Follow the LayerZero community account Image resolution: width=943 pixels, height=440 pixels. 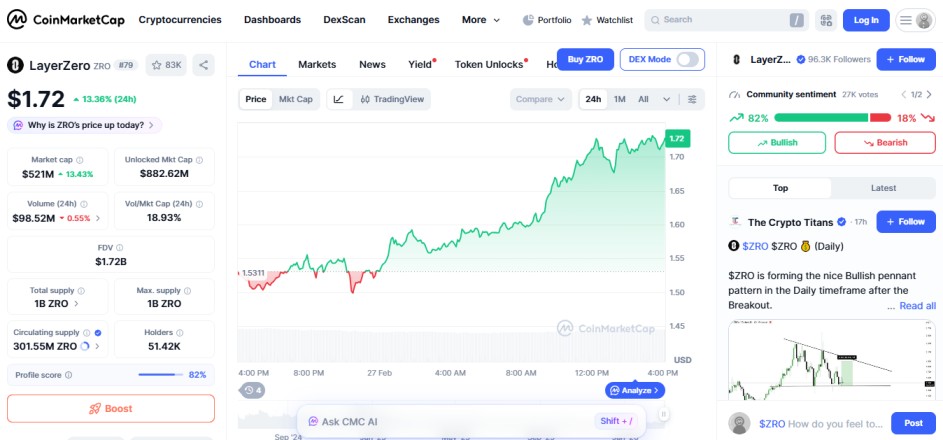pos(906,60)
